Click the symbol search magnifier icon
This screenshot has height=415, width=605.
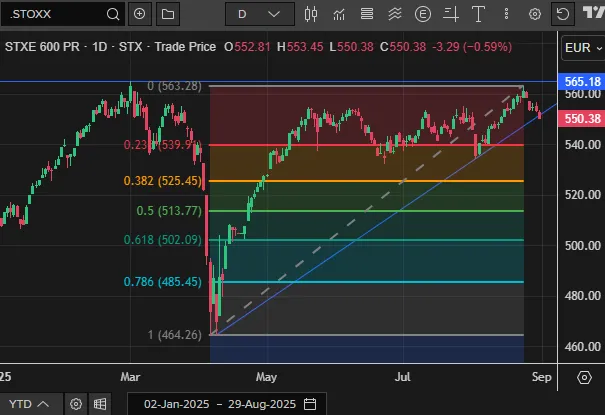point(113,14)
